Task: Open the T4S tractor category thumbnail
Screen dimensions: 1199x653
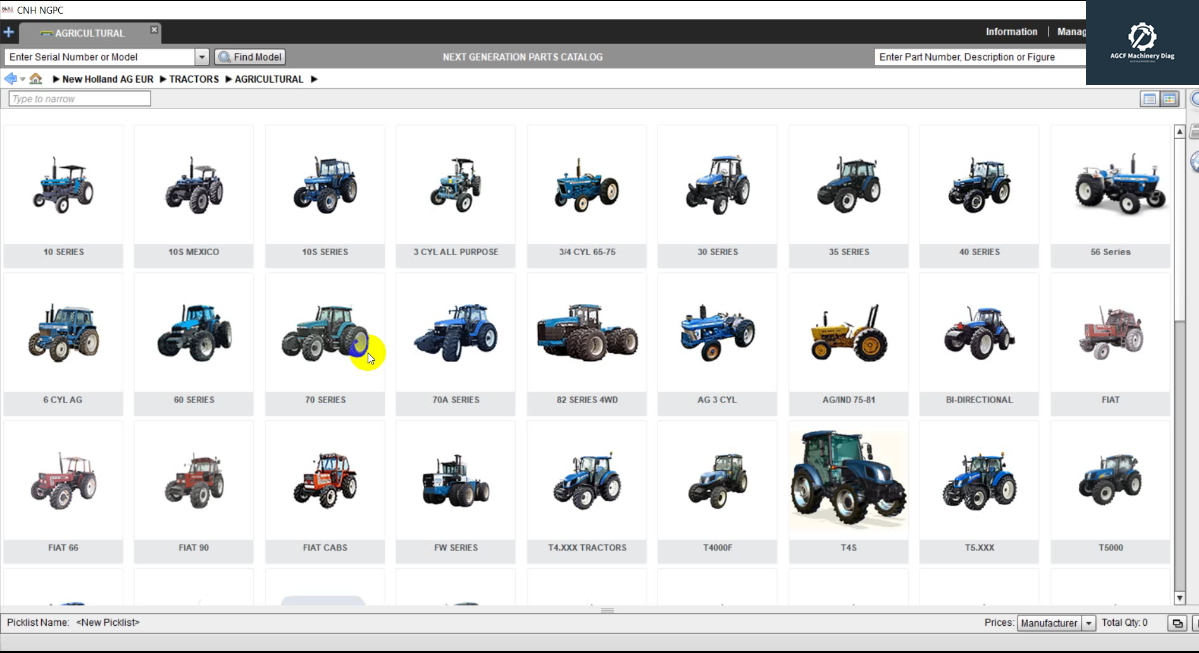Action: coord(847,479)
